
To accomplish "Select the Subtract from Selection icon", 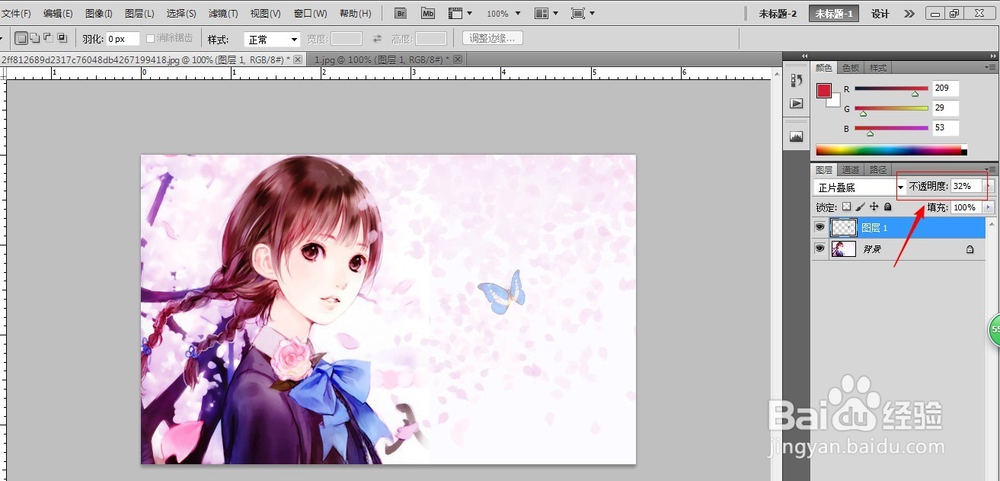I will point(48,38).
